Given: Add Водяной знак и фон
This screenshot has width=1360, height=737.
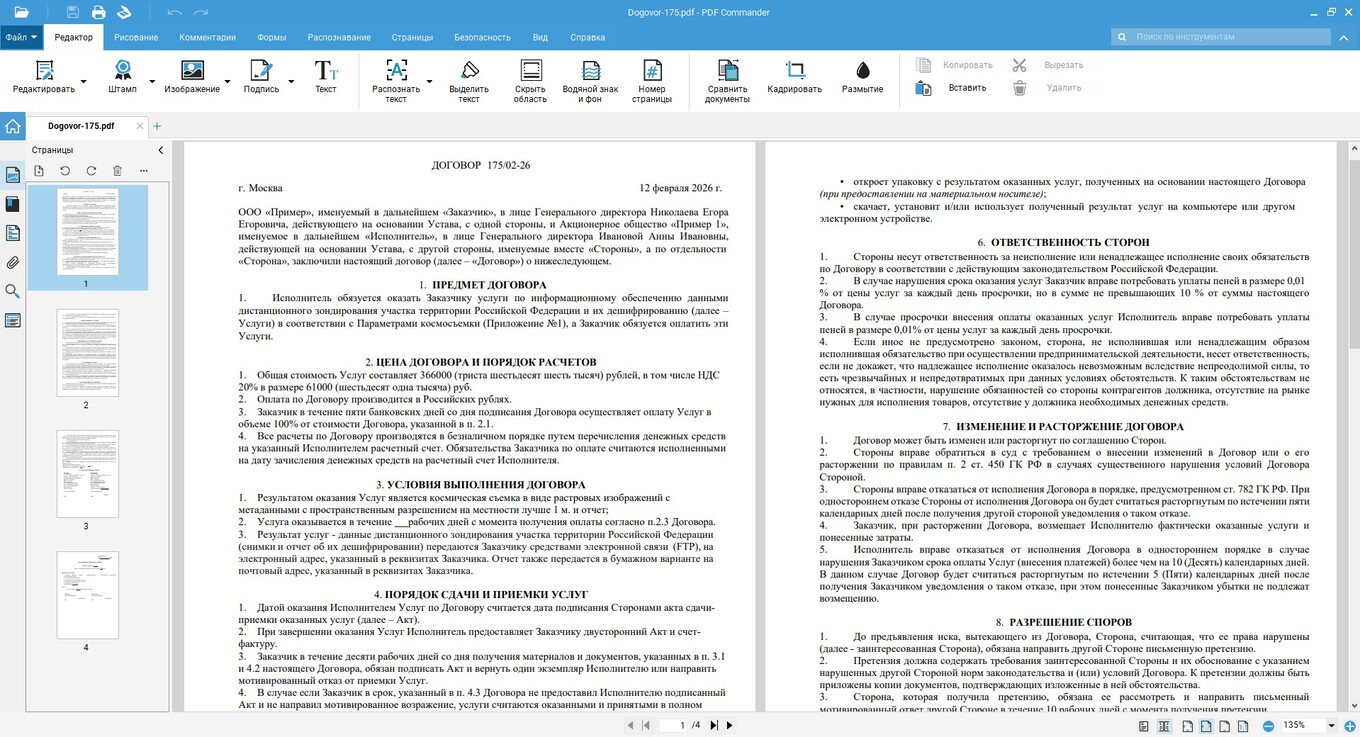Looking at the screenshot, I should pyautogui.click(x=590, y=80).
